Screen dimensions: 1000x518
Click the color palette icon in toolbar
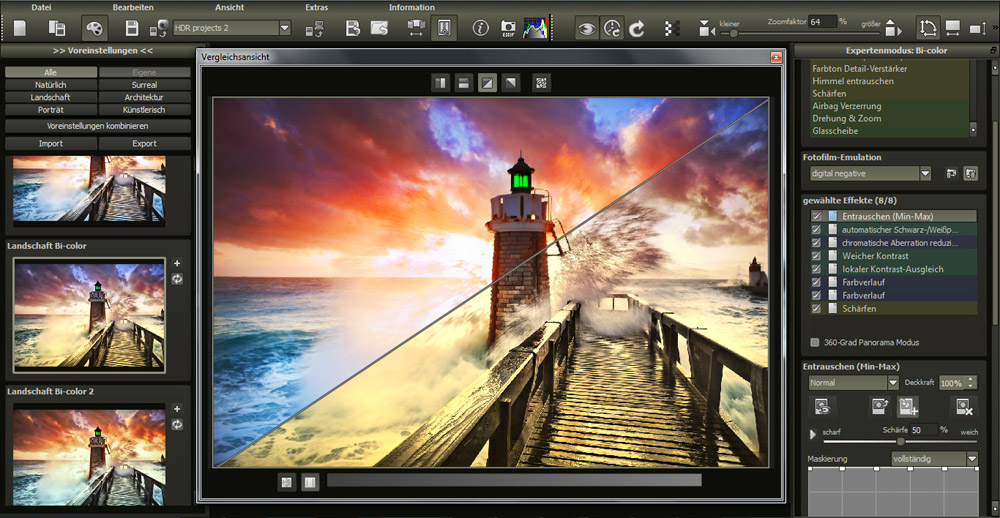click(x=94, y=28)
